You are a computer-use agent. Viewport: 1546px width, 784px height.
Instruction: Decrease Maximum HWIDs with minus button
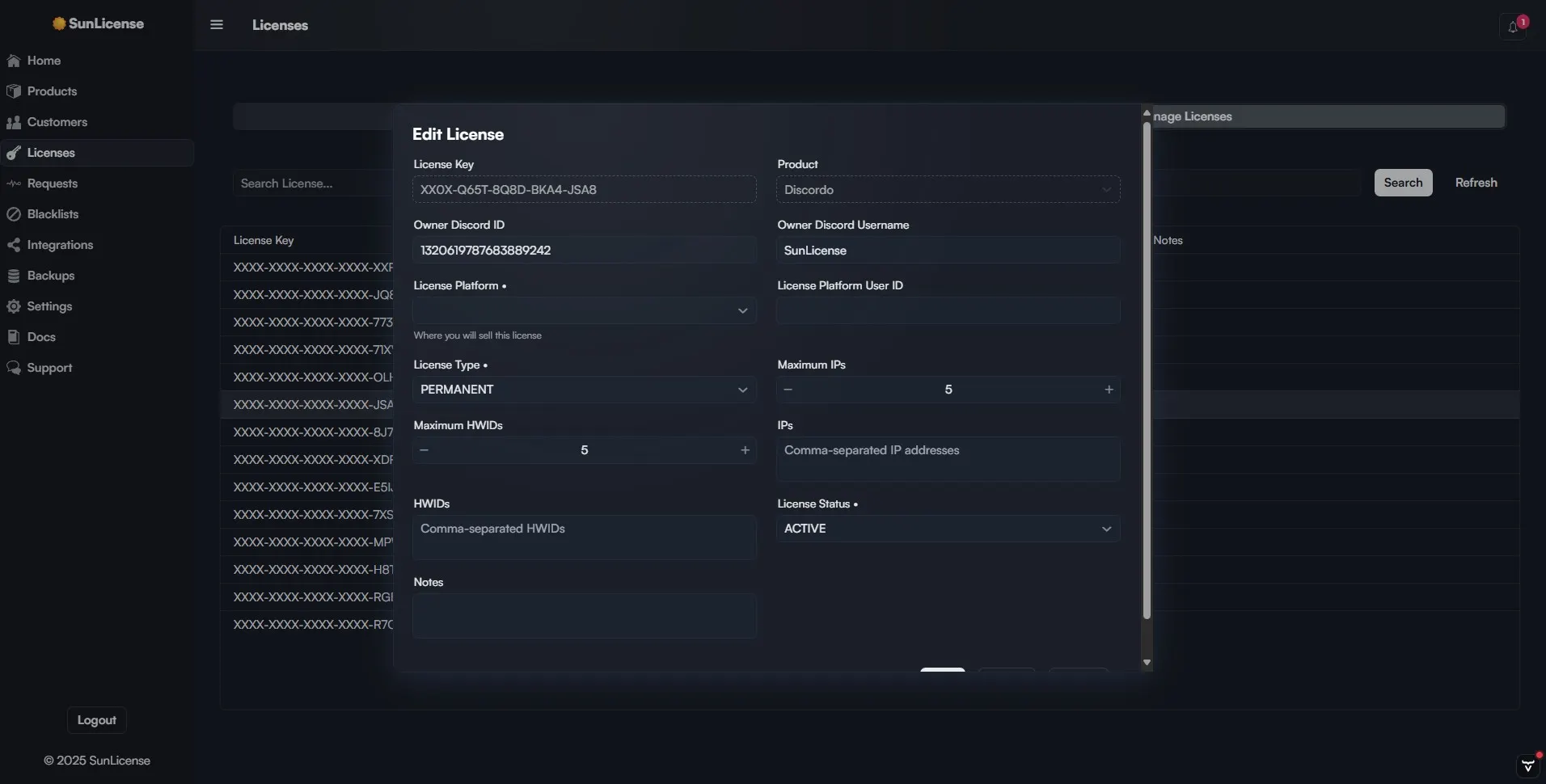pyautogui.click(x=425, y=450)
